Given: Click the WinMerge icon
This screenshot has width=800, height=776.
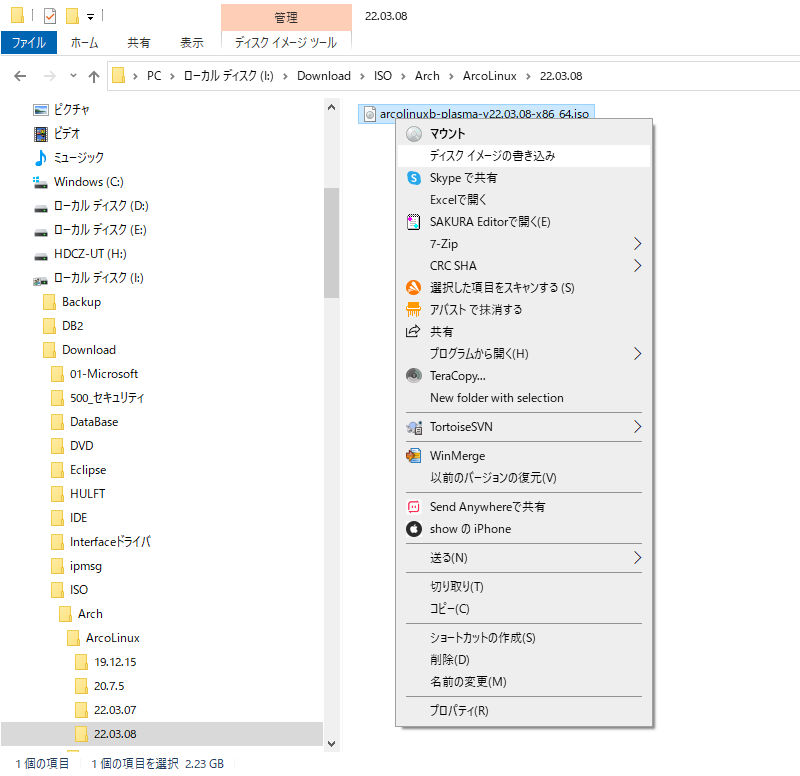Looking at the screenshot, I should click(x=414, y=455).
